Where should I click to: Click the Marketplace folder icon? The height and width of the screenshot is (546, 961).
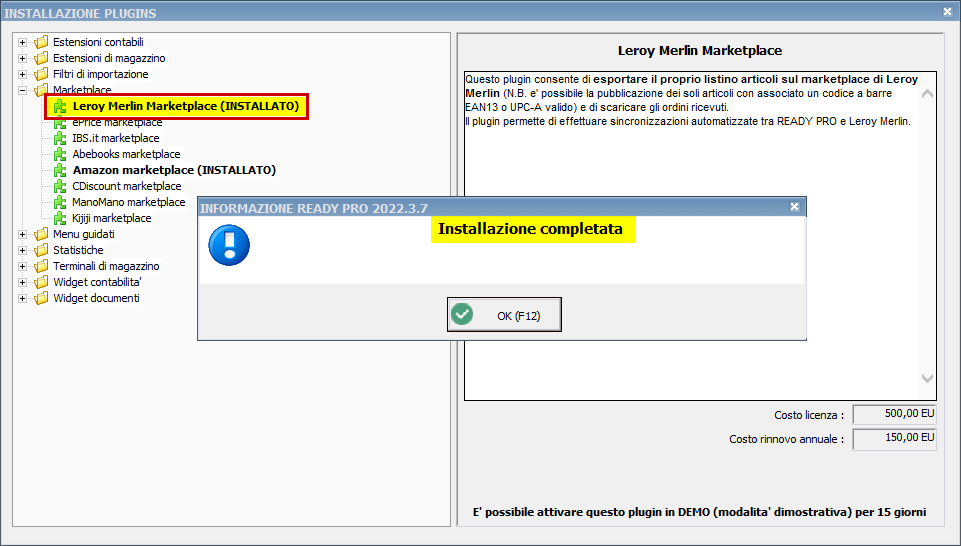pyautogui.click(x=41, y=90)
